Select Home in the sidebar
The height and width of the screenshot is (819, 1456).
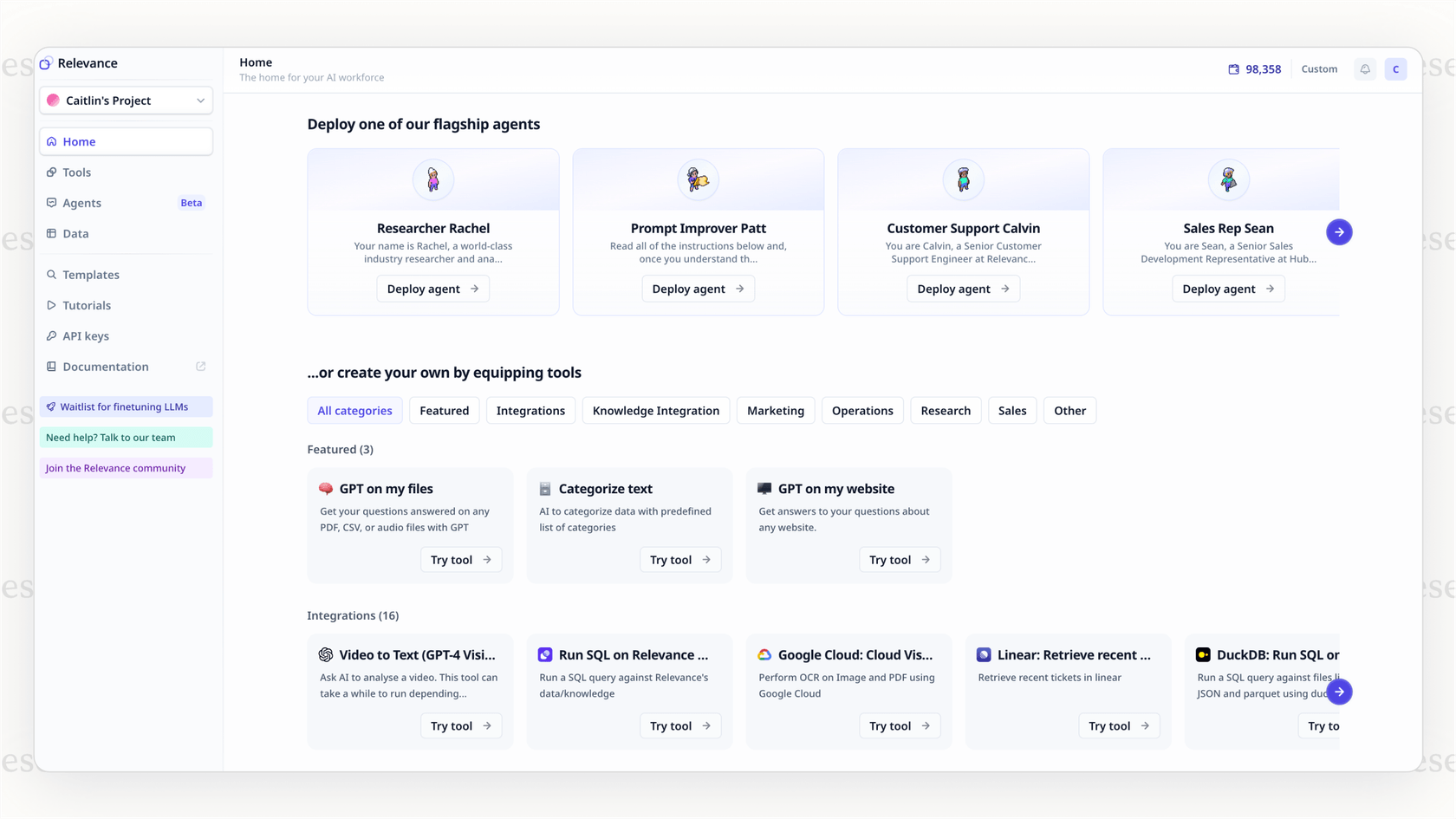[x=80, y=141]
